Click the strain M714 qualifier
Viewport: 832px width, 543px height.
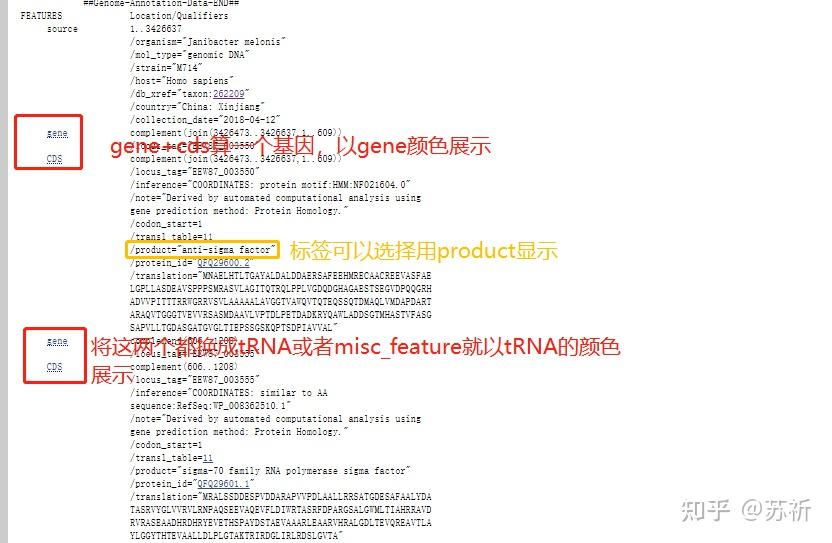(166, 67)
